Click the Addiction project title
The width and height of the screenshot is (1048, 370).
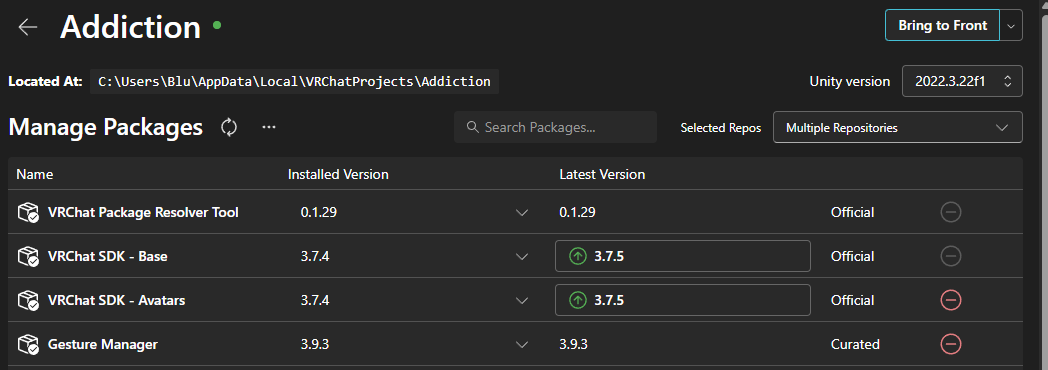(x=130, y=27)
